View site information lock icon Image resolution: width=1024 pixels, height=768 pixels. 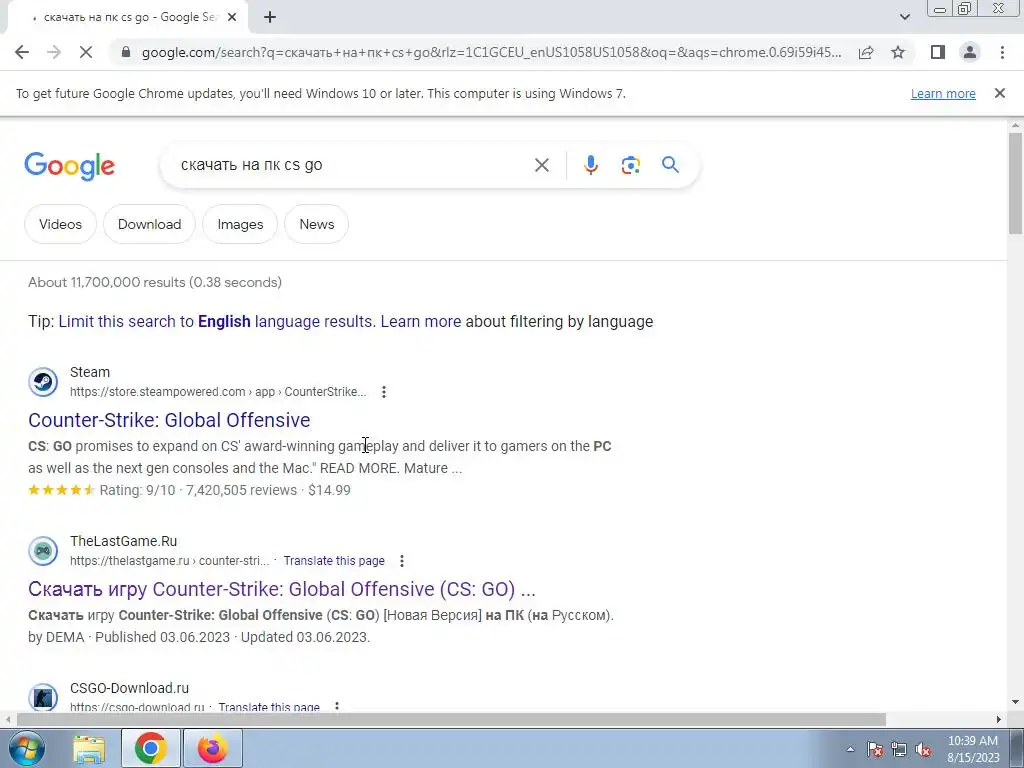coord(127,52)
